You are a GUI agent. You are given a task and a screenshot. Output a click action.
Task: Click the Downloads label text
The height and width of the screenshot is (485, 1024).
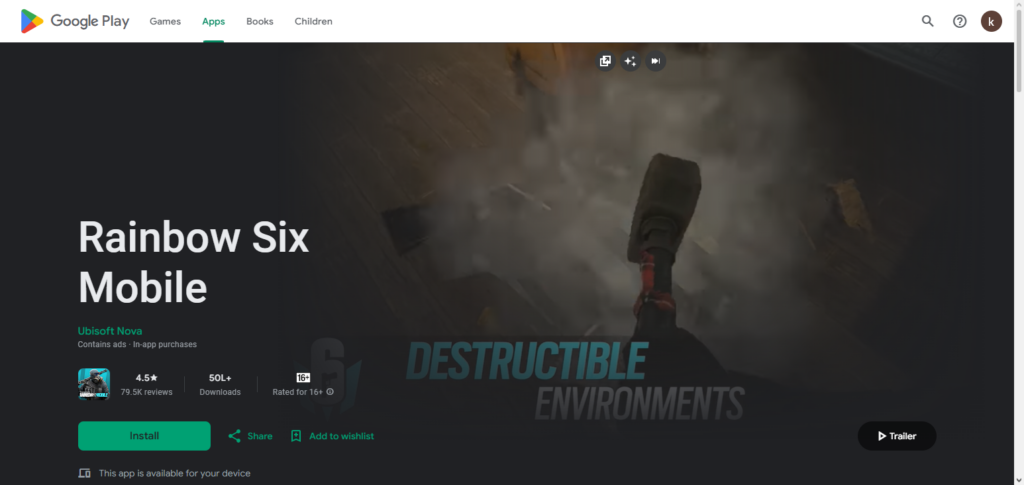[x=220, y=392]
